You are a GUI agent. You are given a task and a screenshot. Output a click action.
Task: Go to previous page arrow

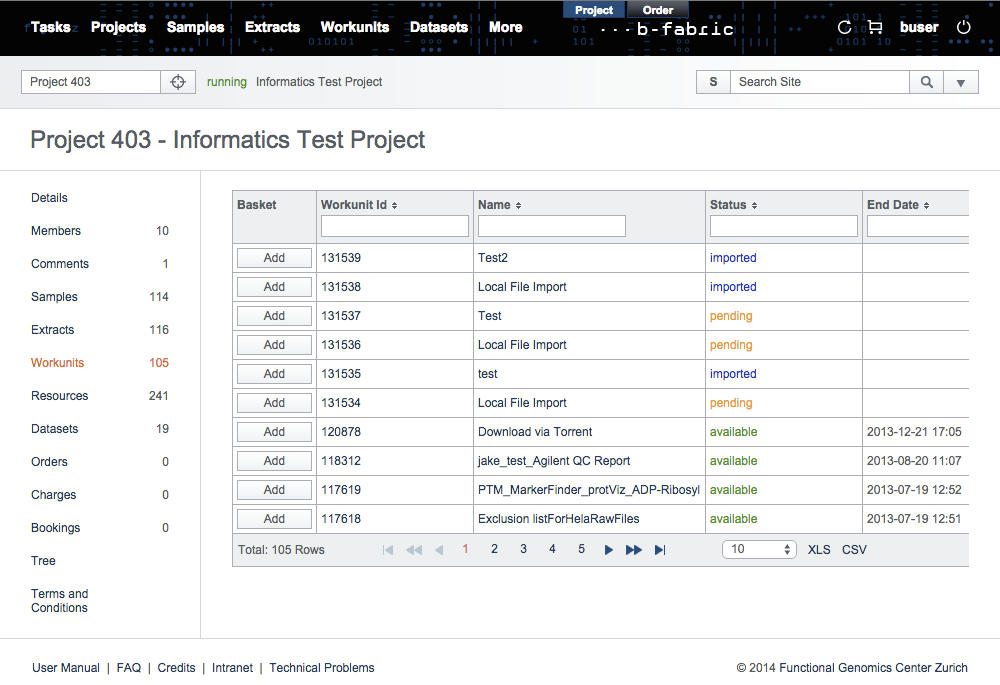click(x=439, y=550)
